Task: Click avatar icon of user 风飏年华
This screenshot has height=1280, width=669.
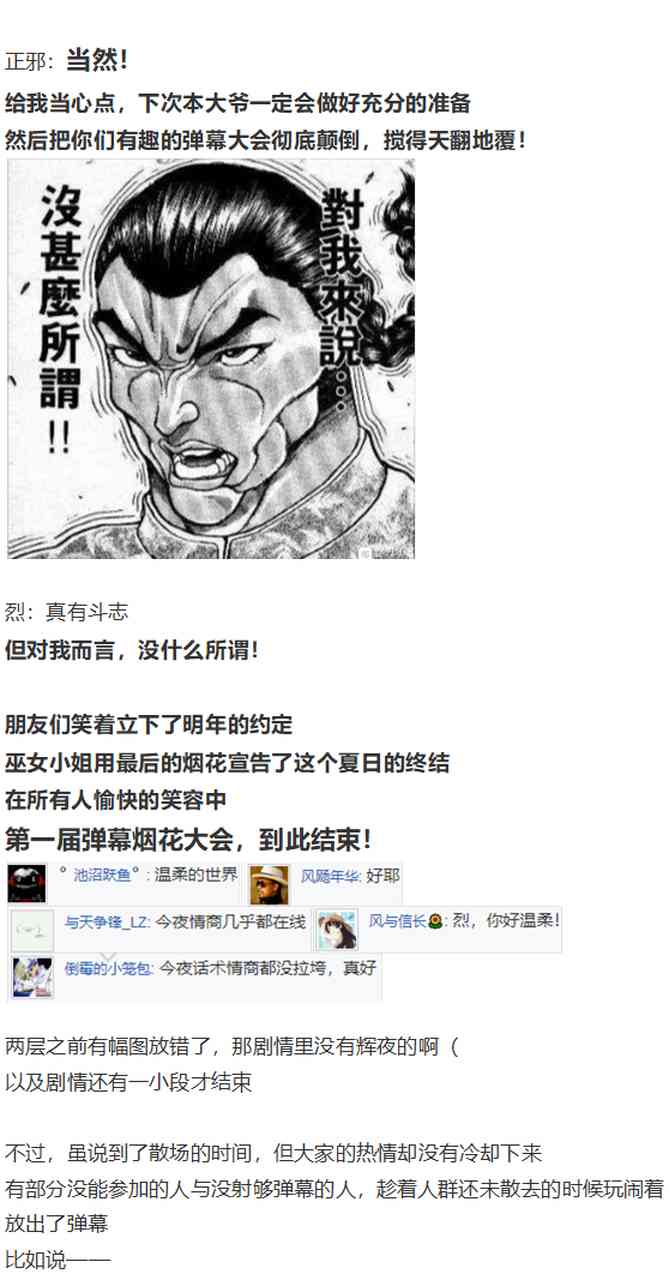Action: coord(269,883)
